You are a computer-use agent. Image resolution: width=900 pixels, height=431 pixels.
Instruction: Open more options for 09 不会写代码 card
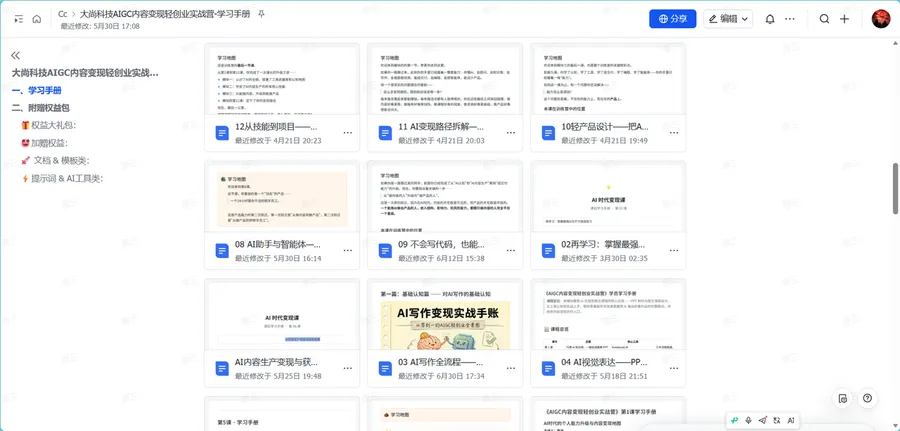pyautogui.click(x=511, y=250)
